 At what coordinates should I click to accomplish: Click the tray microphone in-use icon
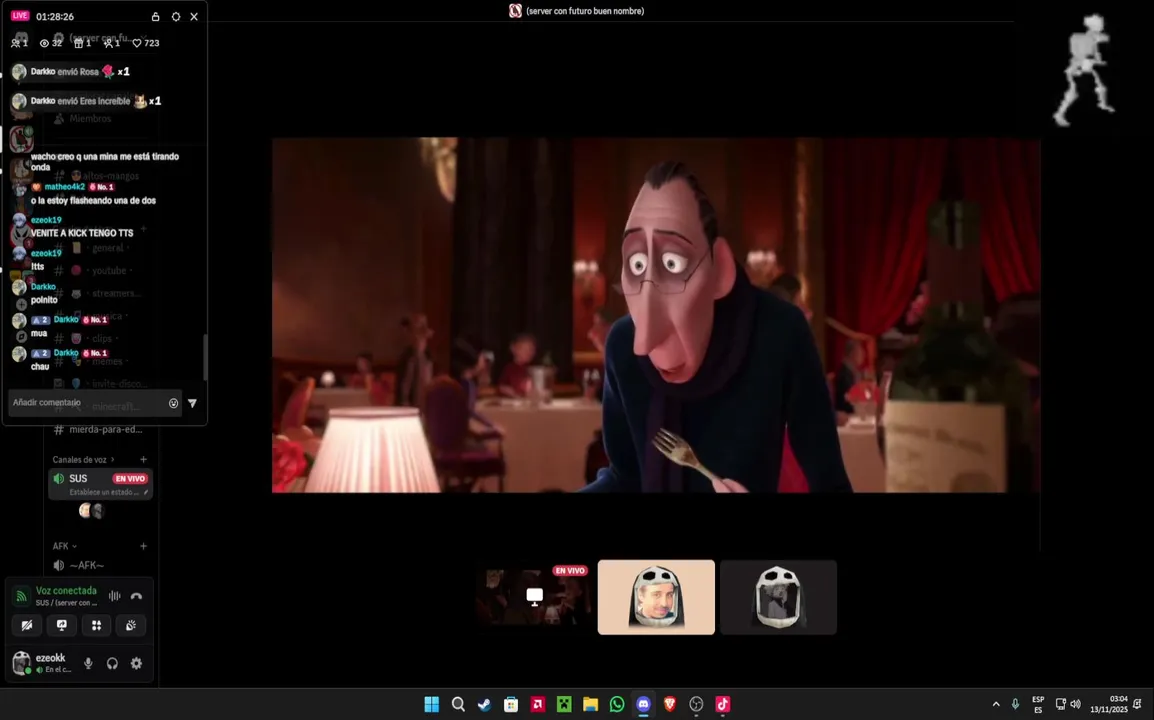pyautogui.click(x=1016, y=705)
